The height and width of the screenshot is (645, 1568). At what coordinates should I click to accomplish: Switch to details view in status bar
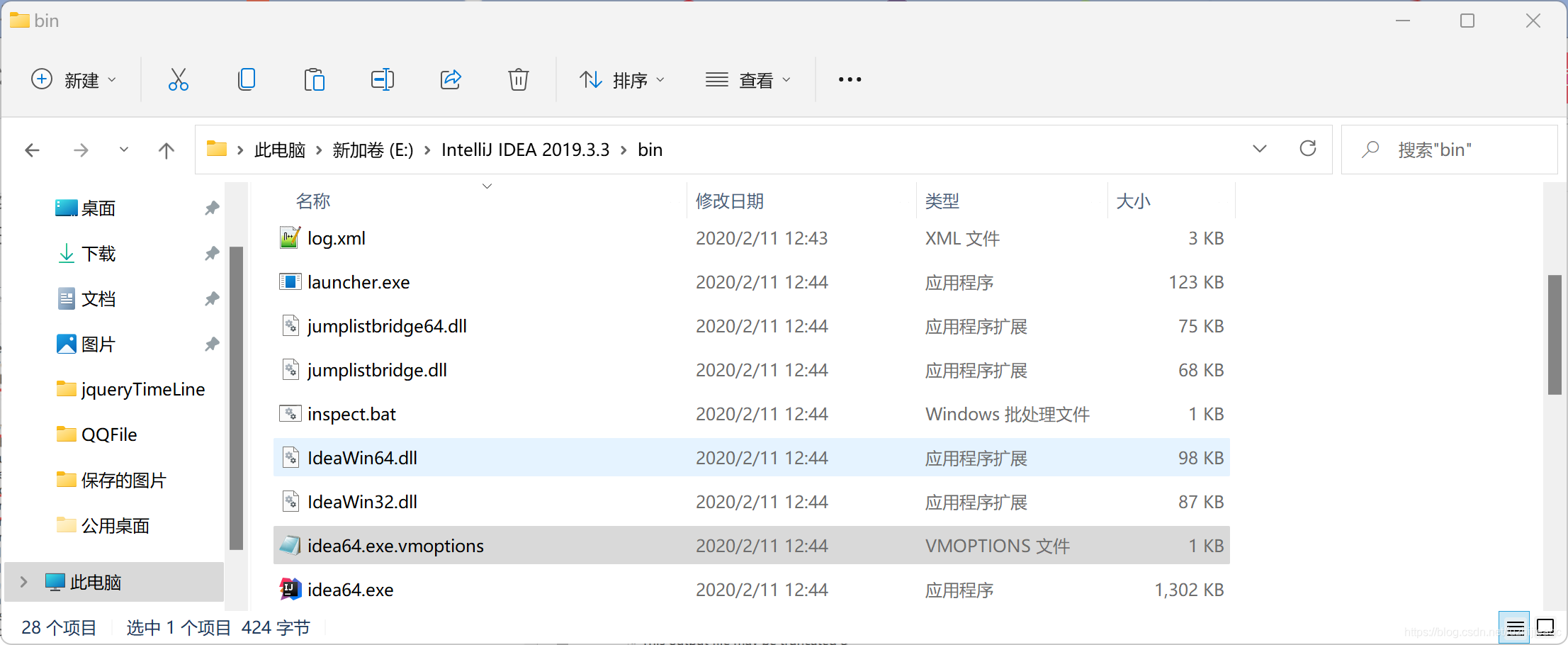1515,627
